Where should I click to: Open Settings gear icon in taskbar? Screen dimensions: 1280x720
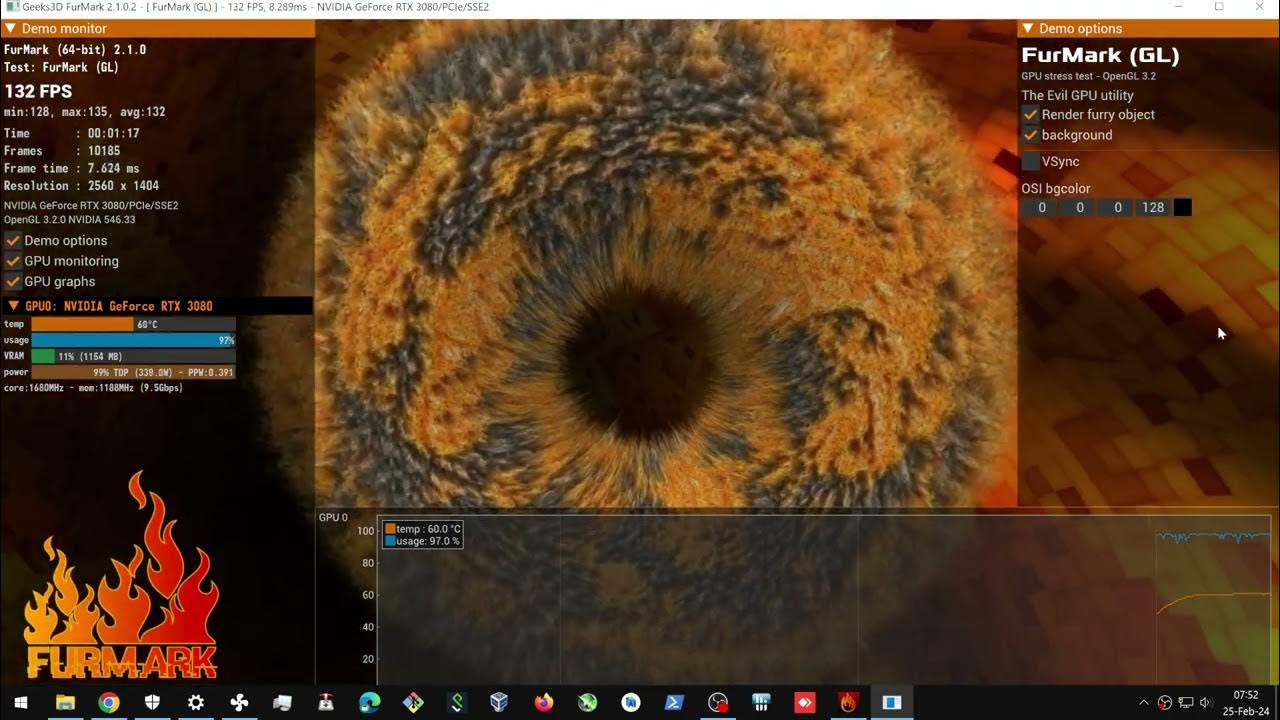(x=196, y=702)
